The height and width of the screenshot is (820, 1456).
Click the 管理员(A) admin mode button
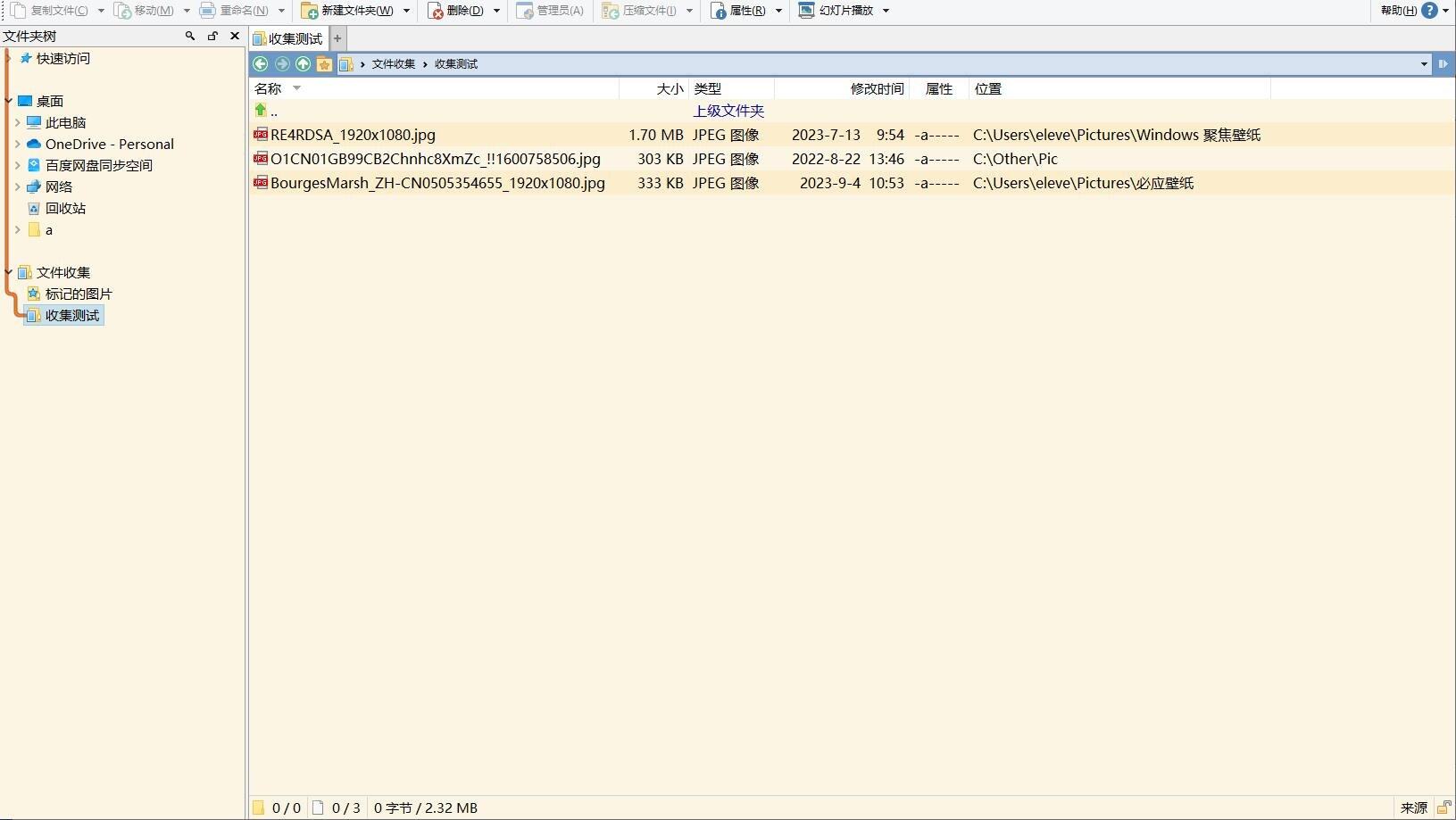550,11
